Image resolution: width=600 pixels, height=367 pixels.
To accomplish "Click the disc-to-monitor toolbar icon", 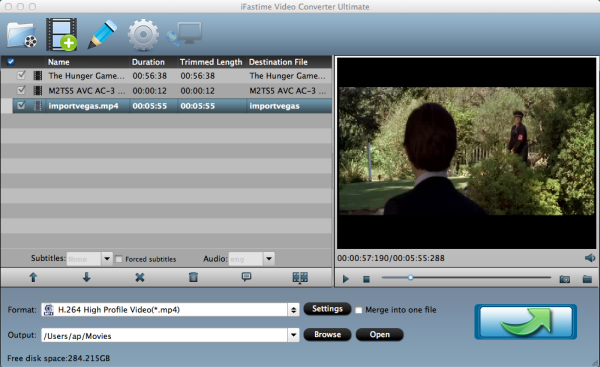I will (x=184, y=34).
